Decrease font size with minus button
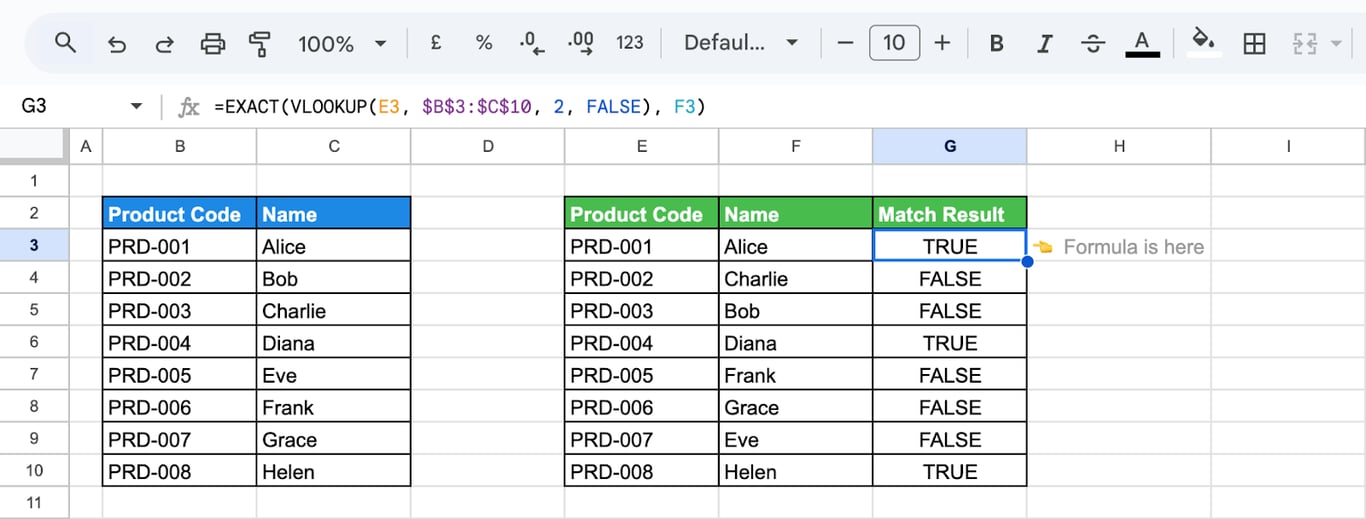Image resolution: width=1366 pixels, height=519 pixels. click(845, 43)
